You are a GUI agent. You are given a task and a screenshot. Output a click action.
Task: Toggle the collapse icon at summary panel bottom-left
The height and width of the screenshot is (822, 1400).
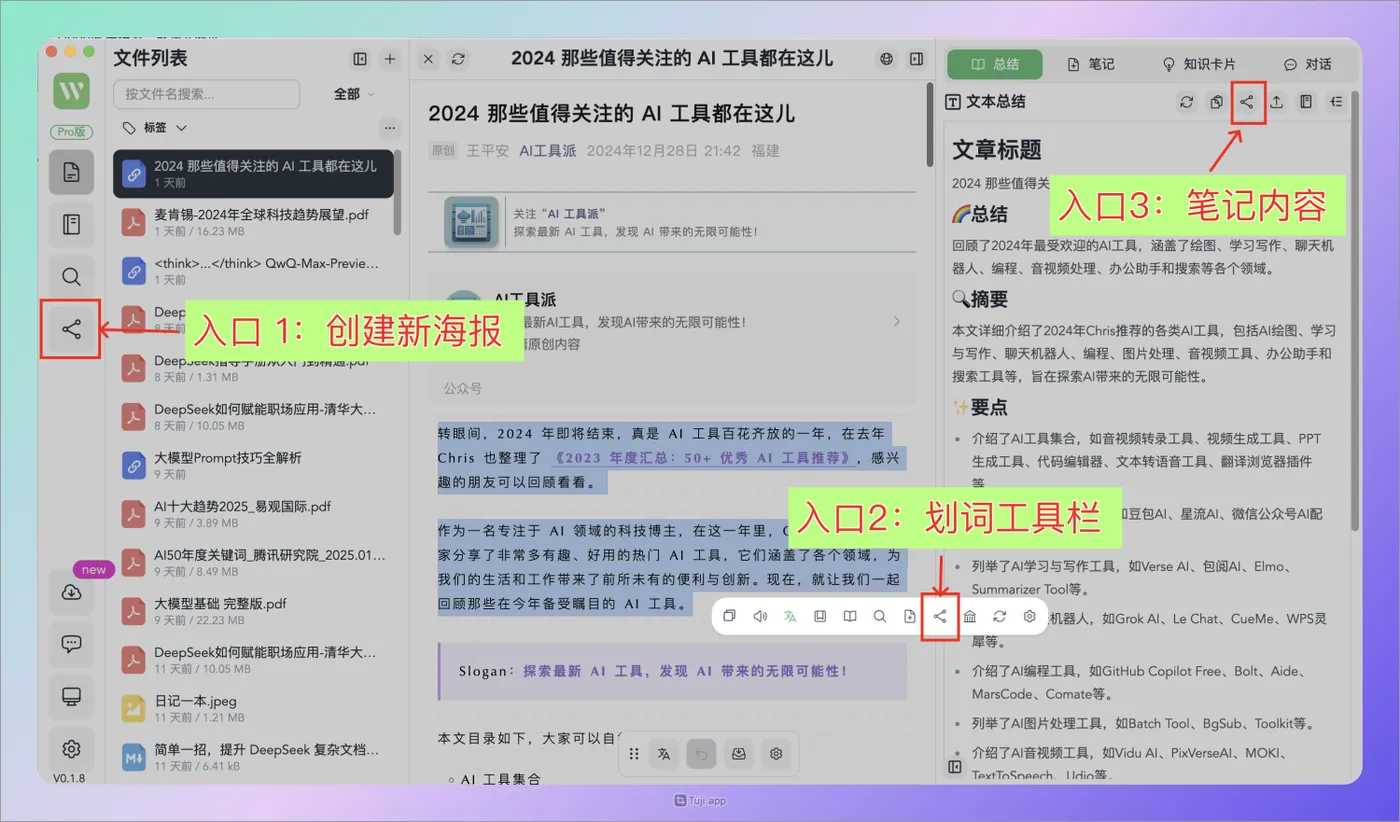coord(955,767)
